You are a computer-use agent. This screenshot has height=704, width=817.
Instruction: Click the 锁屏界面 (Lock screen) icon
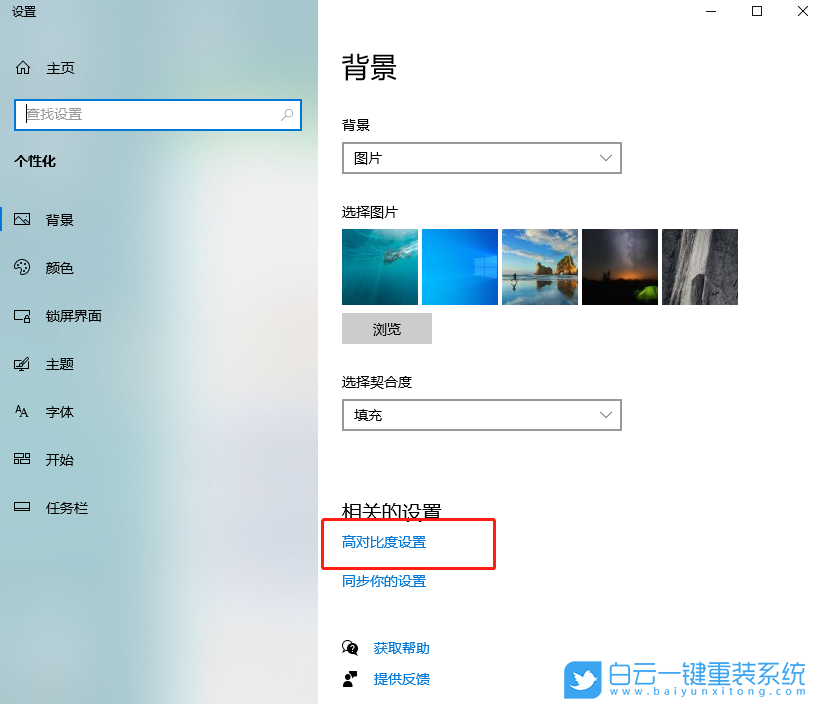pyautogui.click(x=23, y=315)
